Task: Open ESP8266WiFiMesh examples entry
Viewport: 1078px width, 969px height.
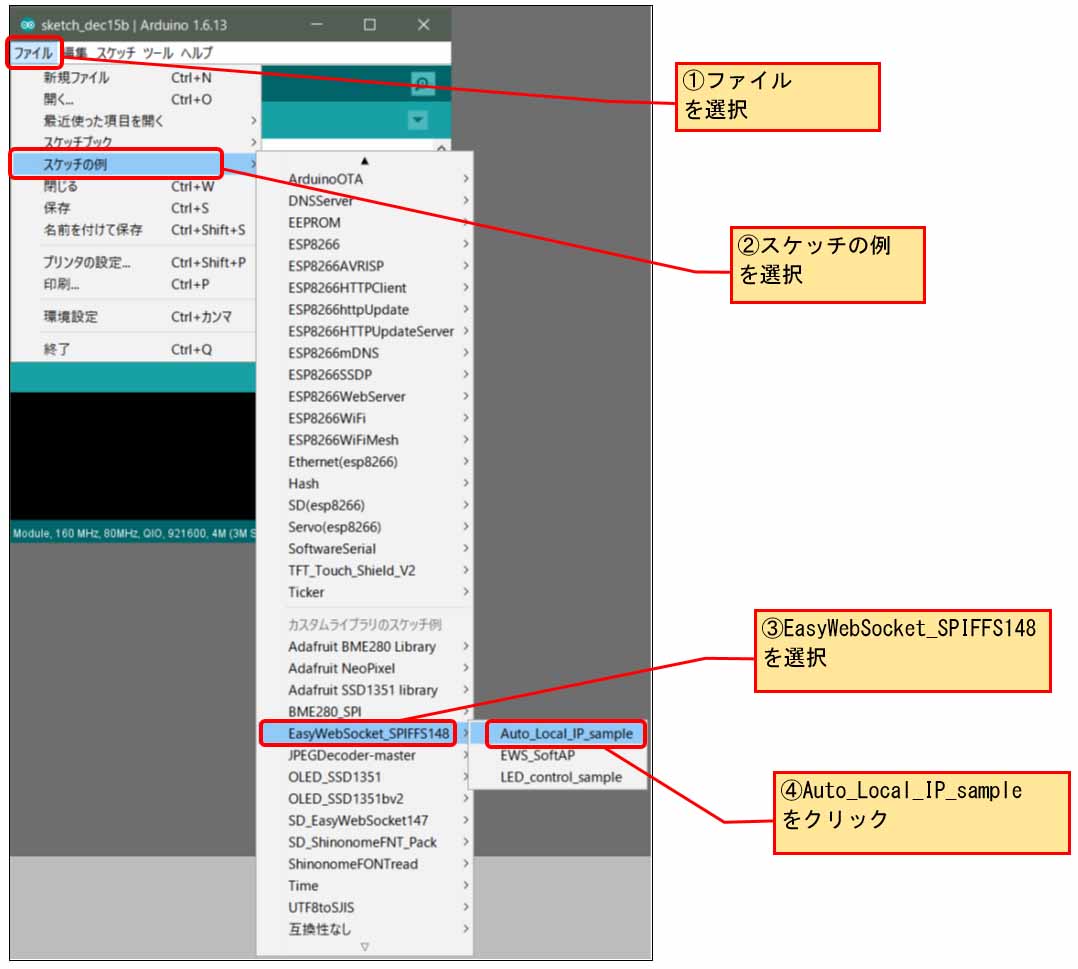Action: click(366, 440)
